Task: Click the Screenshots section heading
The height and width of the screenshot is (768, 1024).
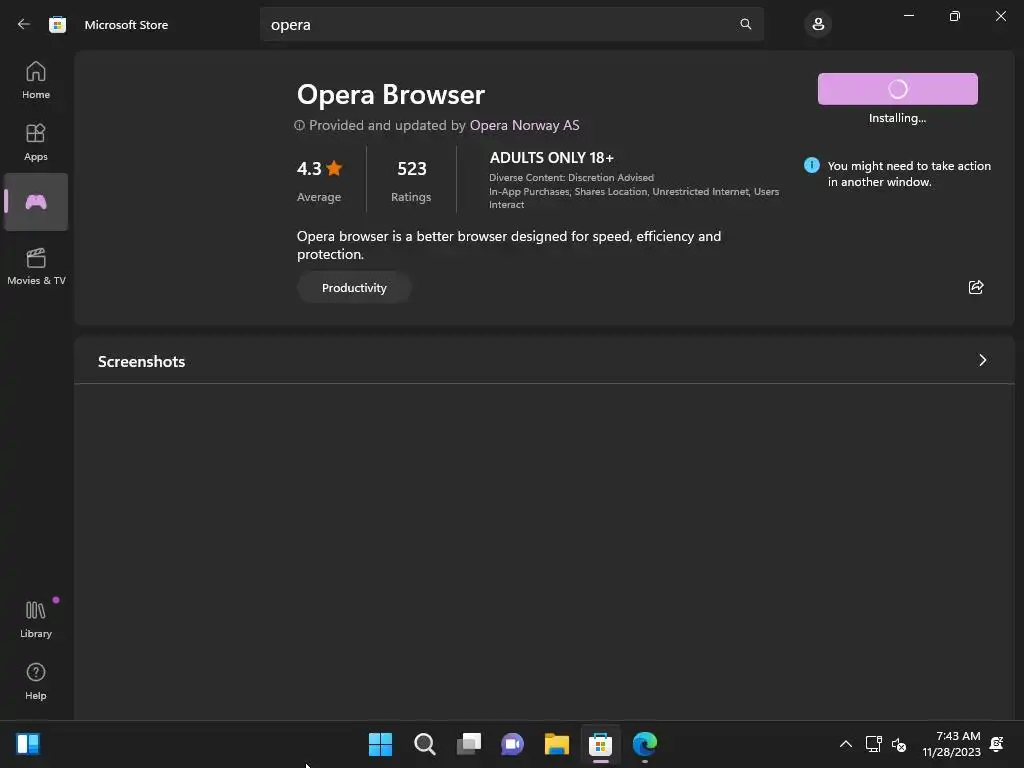Action: [x=141, y=362]
